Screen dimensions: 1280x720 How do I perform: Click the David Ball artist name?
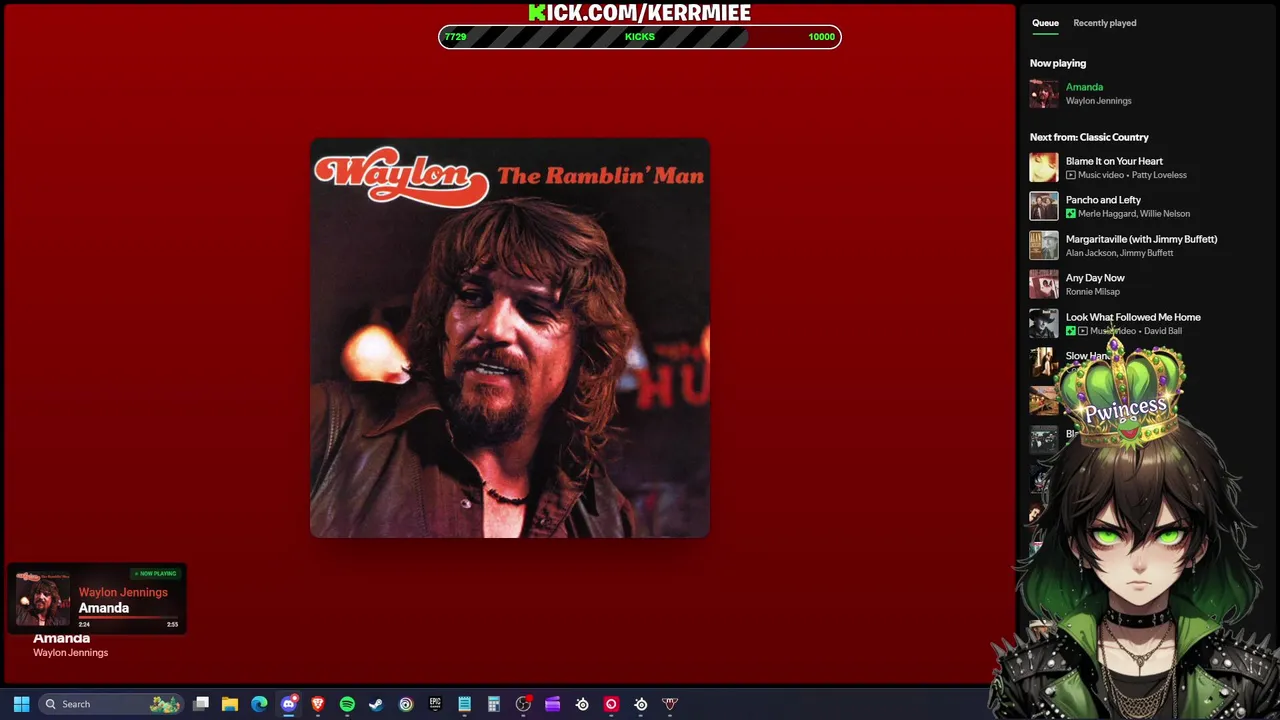pyautogui.click(x=1163, y=331)
